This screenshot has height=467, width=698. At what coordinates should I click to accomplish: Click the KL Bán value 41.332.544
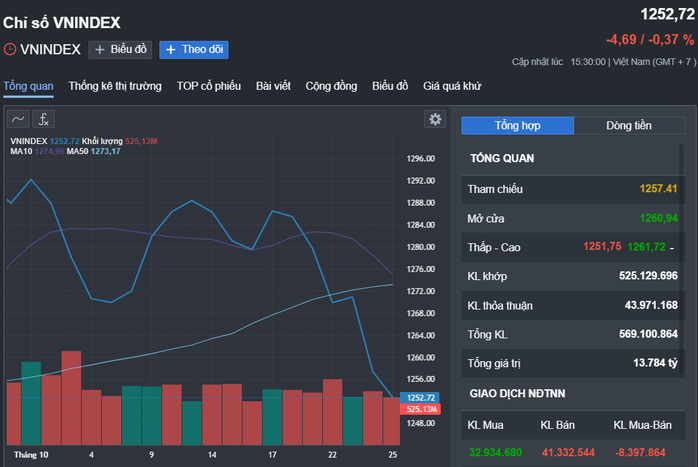click(568, 453)
